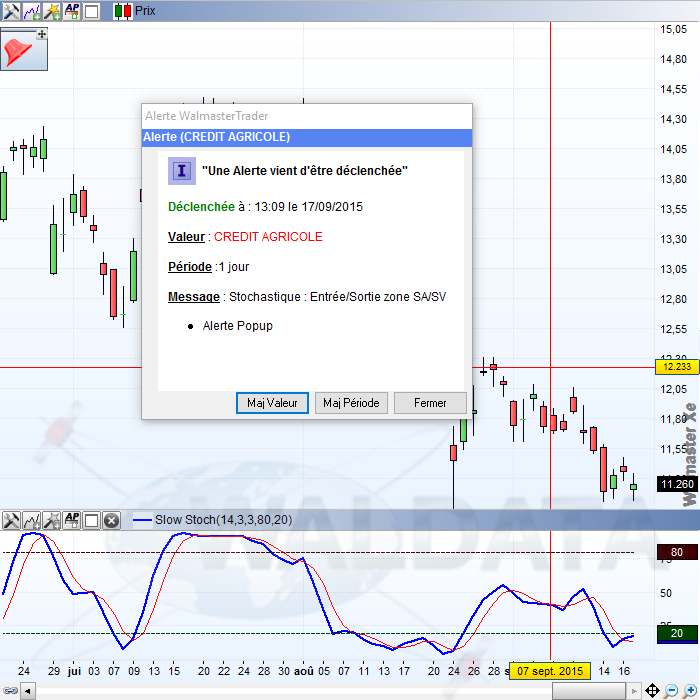Click the 11.260 black current price label
The width and height of the screenshot is (700, 700).
(x=677, y=484)
